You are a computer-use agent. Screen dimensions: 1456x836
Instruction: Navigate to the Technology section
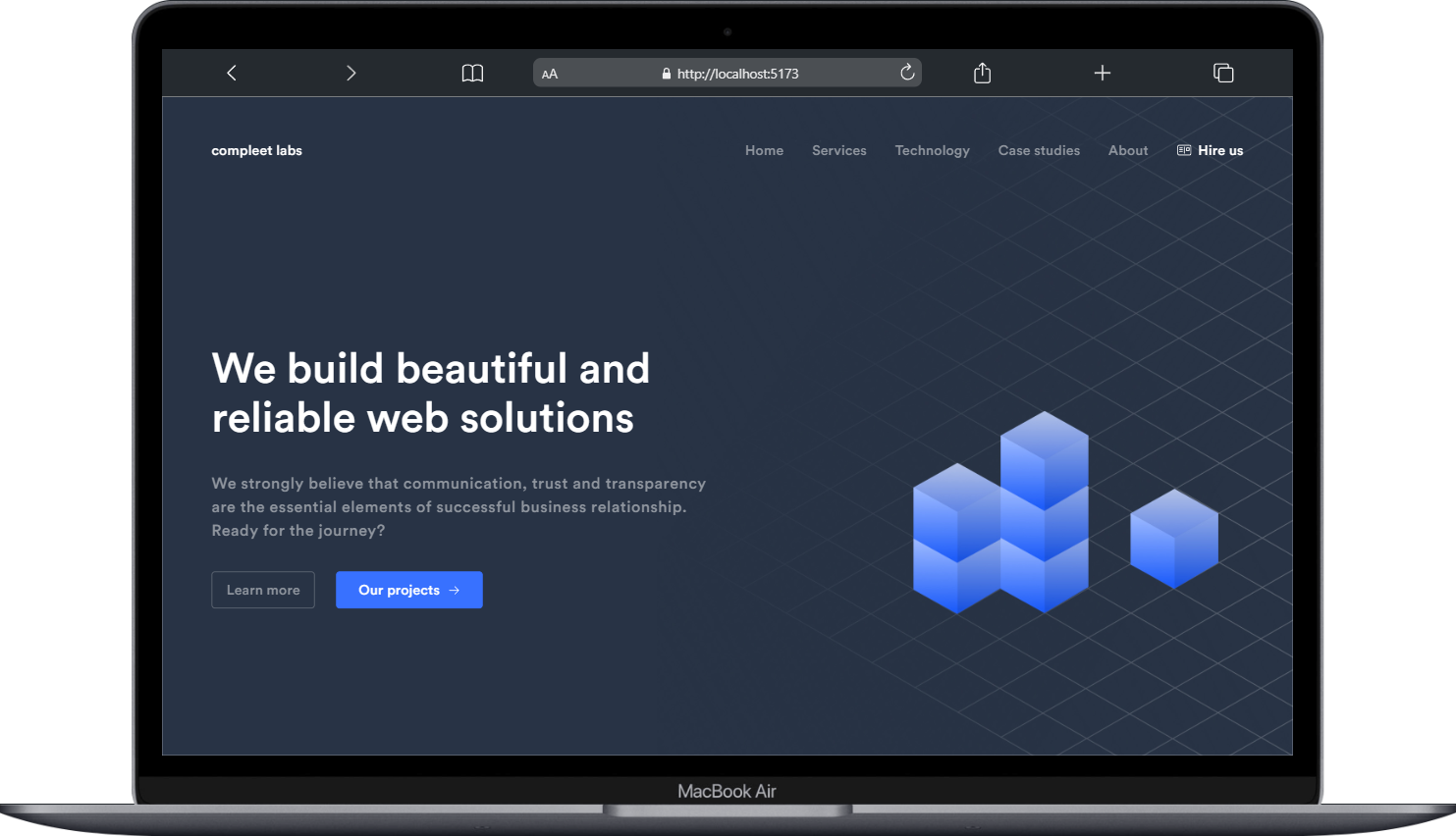[932, 150]
